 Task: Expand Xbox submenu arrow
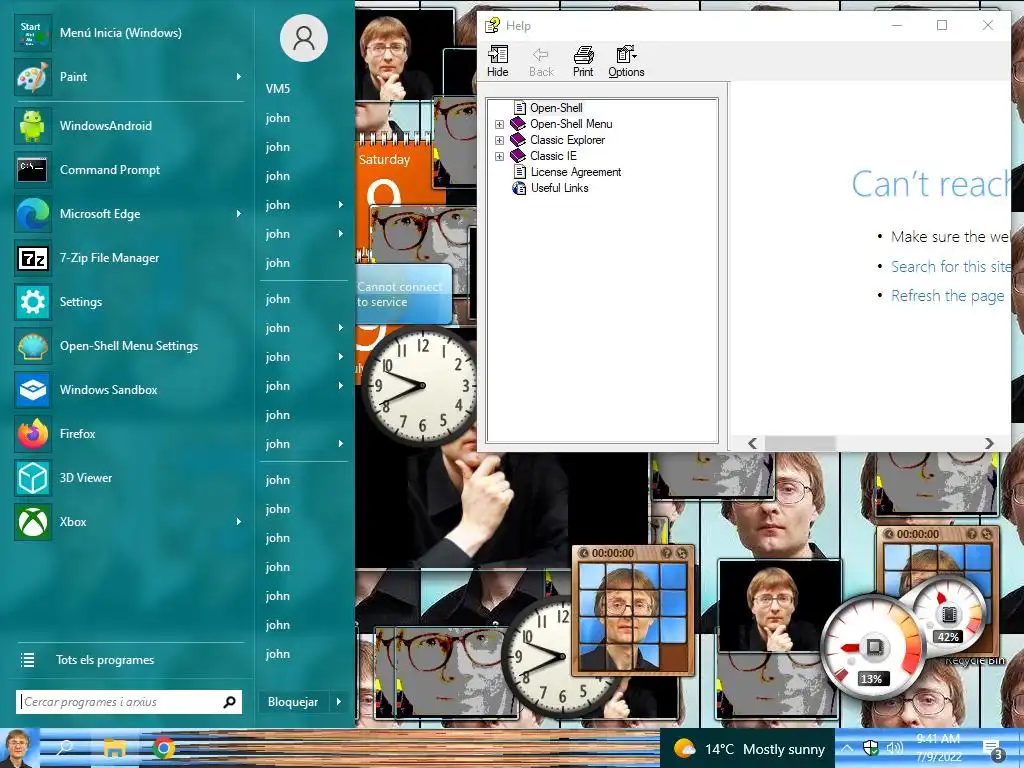(239, 522)
